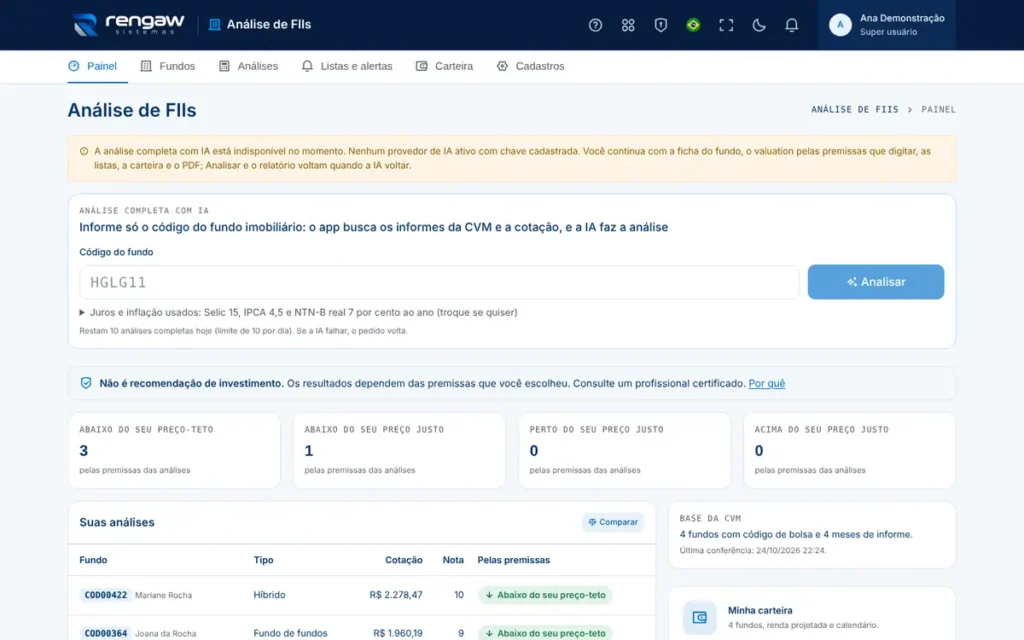Expand Juros e inflação usados details
Image resolution: width=1024 pixels, height=640 pixels.
[298, 312]
